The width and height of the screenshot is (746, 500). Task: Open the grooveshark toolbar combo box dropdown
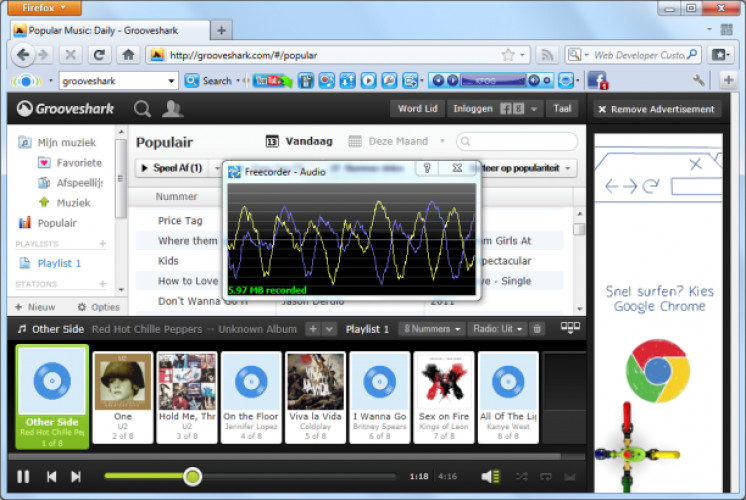point(171,81)
